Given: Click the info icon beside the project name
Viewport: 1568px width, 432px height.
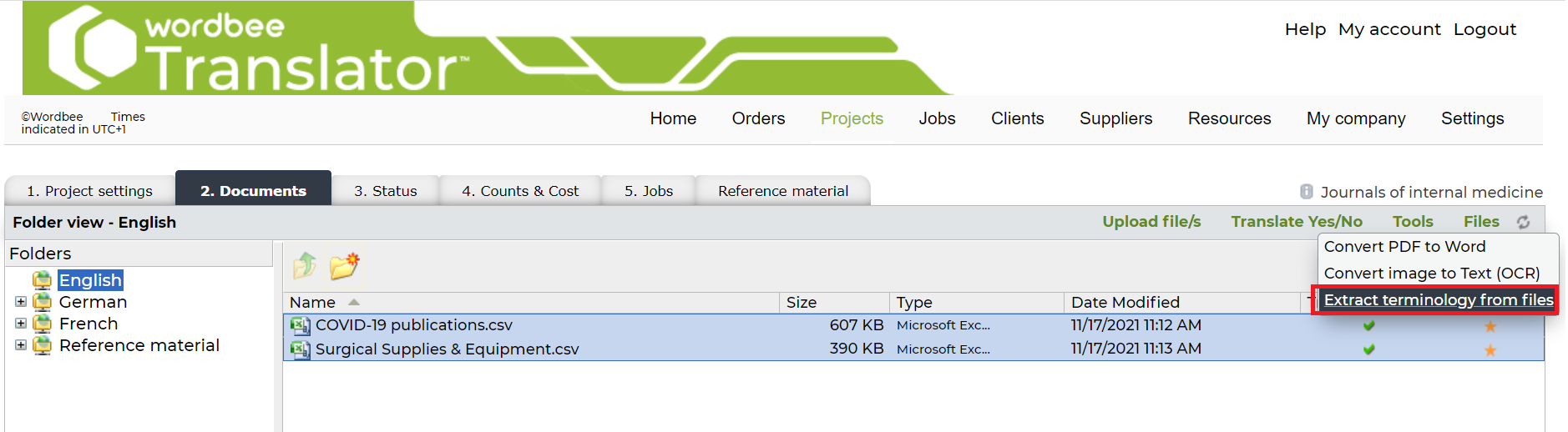Looking at the screenshot, I should click(x=1307, y=192).
